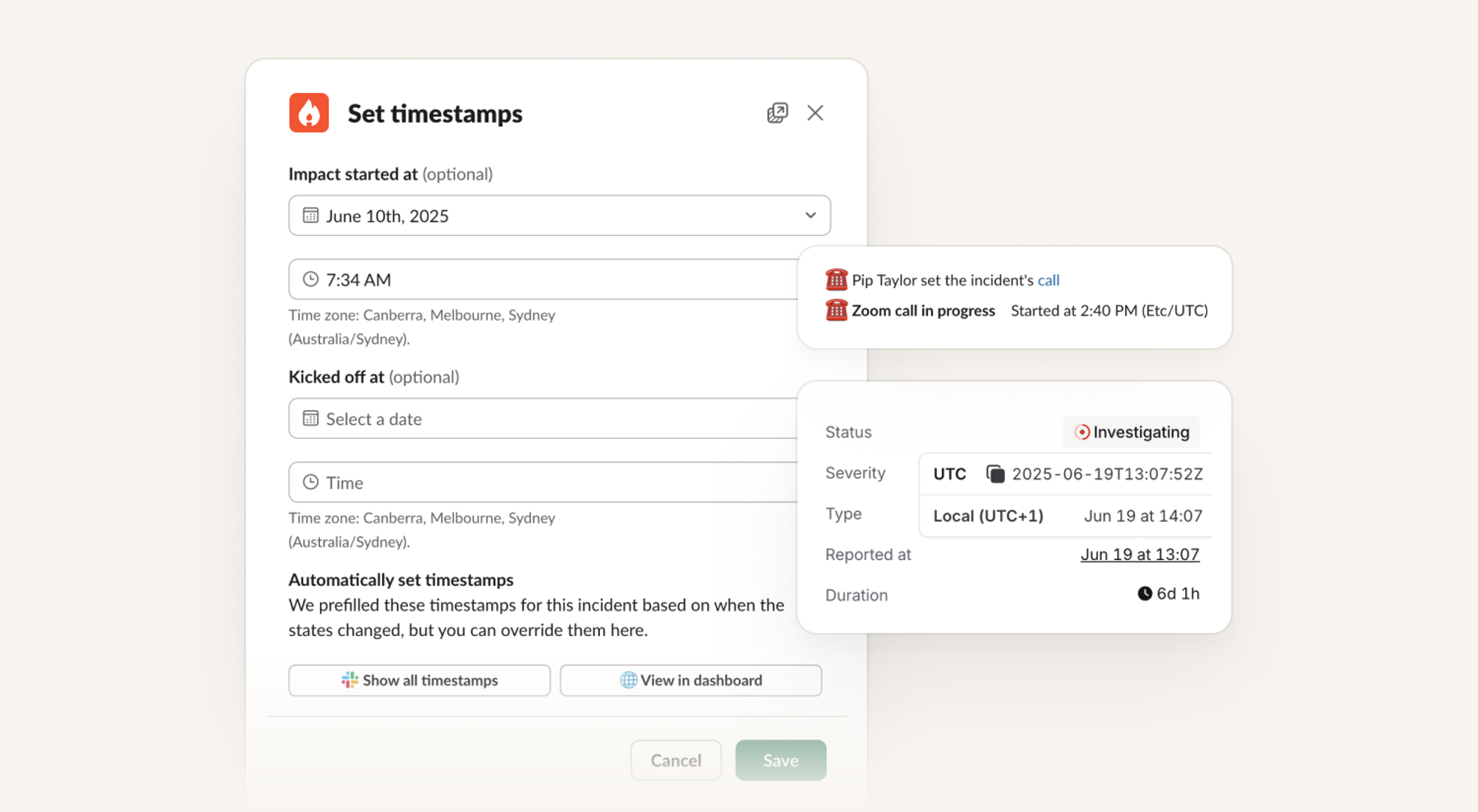Click the Zoom call telephone icon

coord(836,310)
